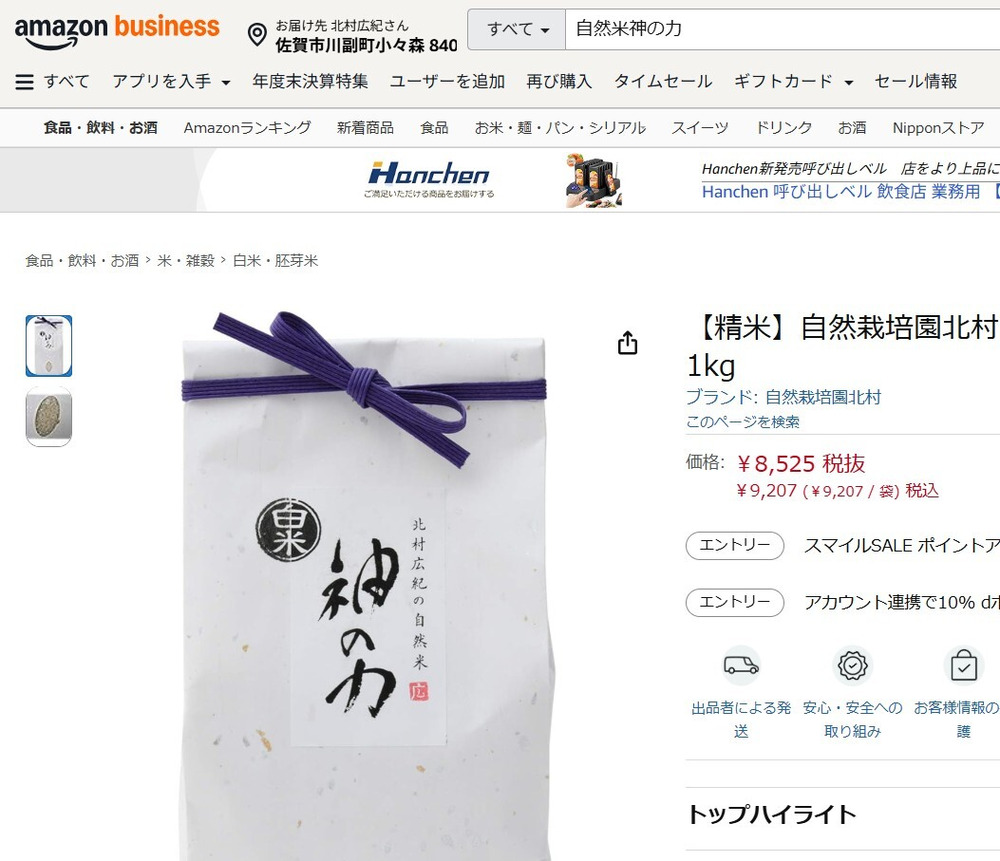Image resolution: width=1000 pixels, height=861 pixels.
Task: Open the hamburger すべて menu
Action: pyautogui.click(x=52, y=82)
